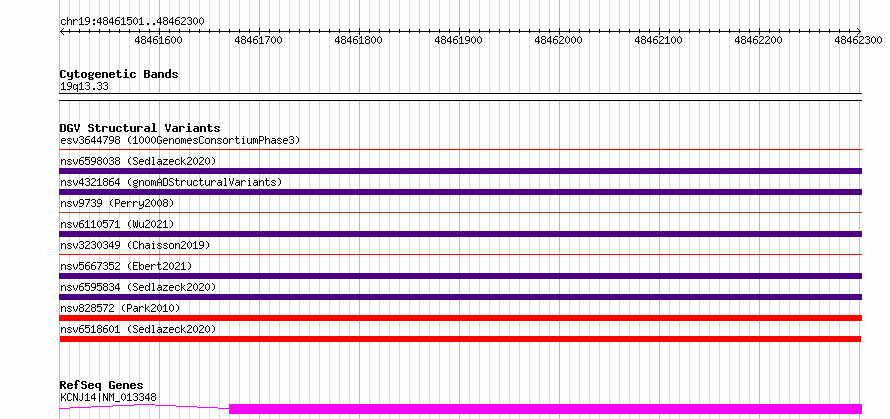Select the nsv4321864 purple variant bar

(x=460, y=192)
